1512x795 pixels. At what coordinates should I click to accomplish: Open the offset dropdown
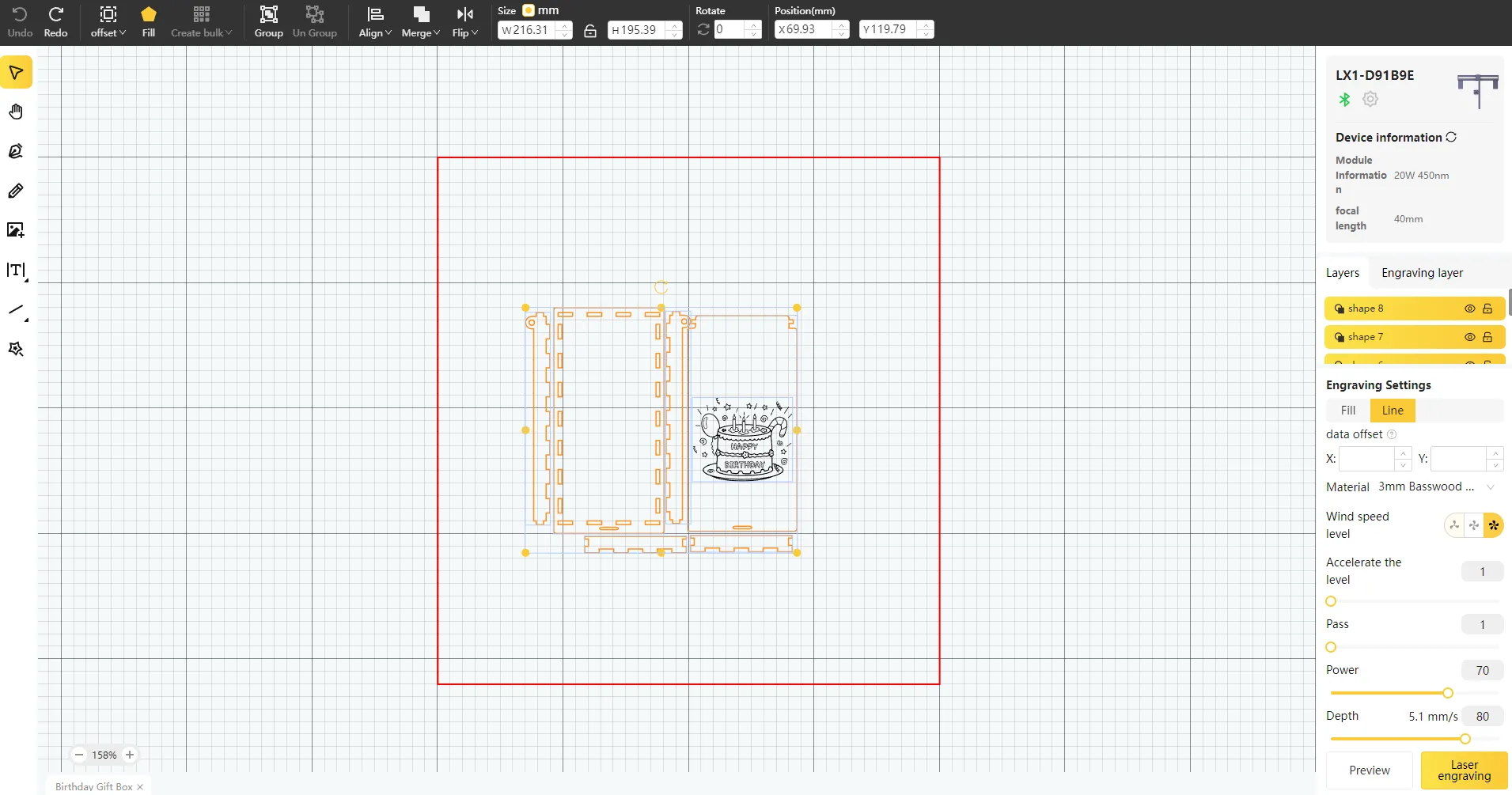108,21
